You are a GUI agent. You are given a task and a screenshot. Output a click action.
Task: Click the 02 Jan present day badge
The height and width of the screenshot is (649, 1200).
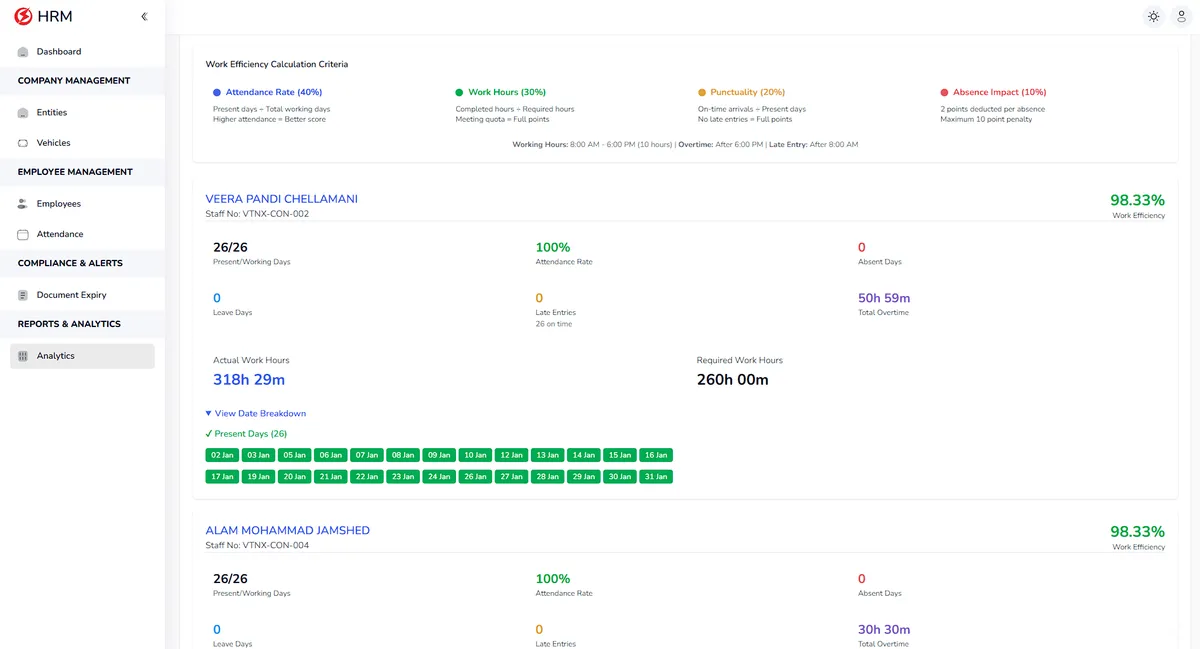(221, 455)
